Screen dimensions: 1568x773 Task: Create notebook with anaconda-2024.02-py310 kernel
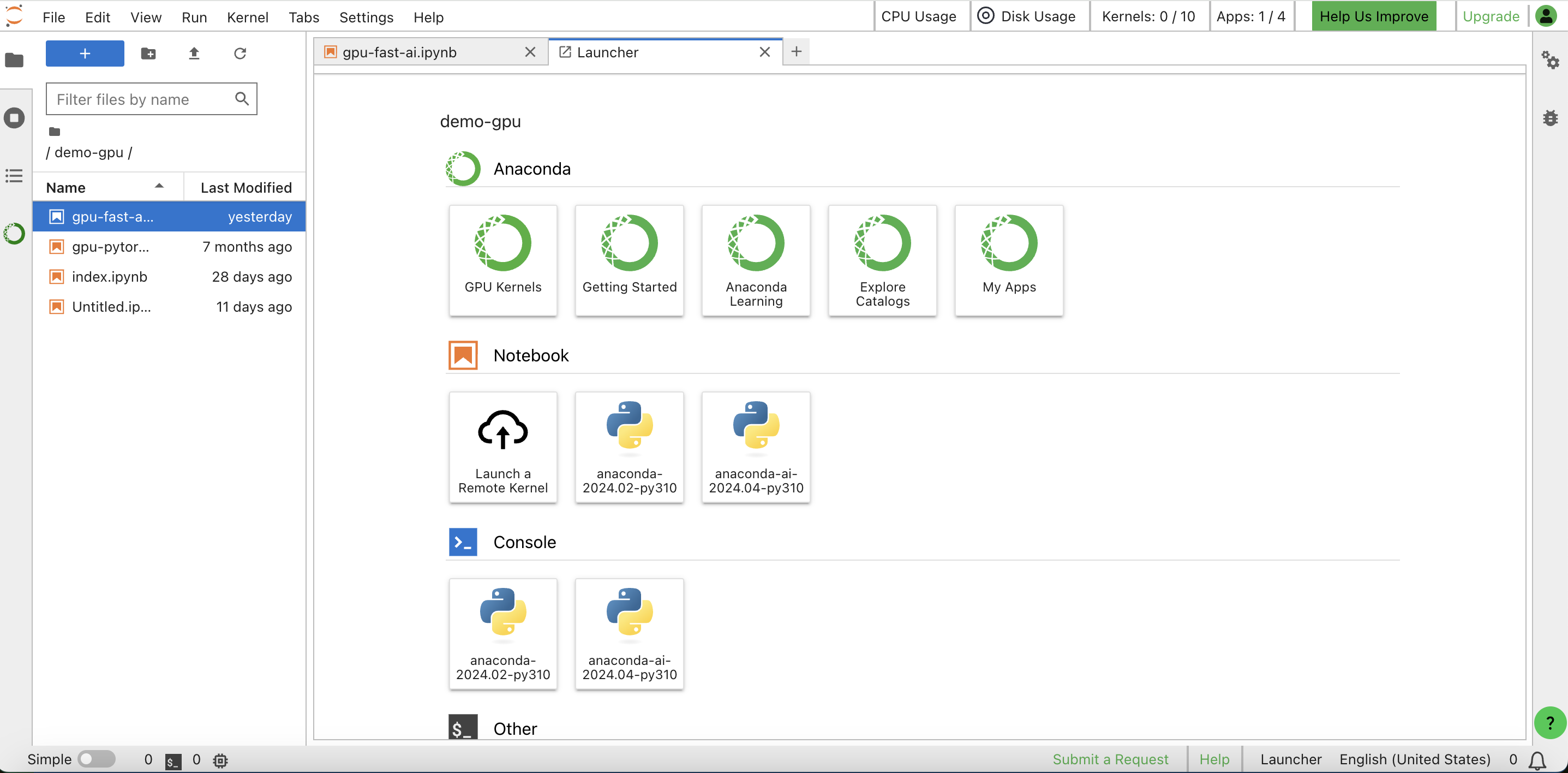click(x=630, y=447)
